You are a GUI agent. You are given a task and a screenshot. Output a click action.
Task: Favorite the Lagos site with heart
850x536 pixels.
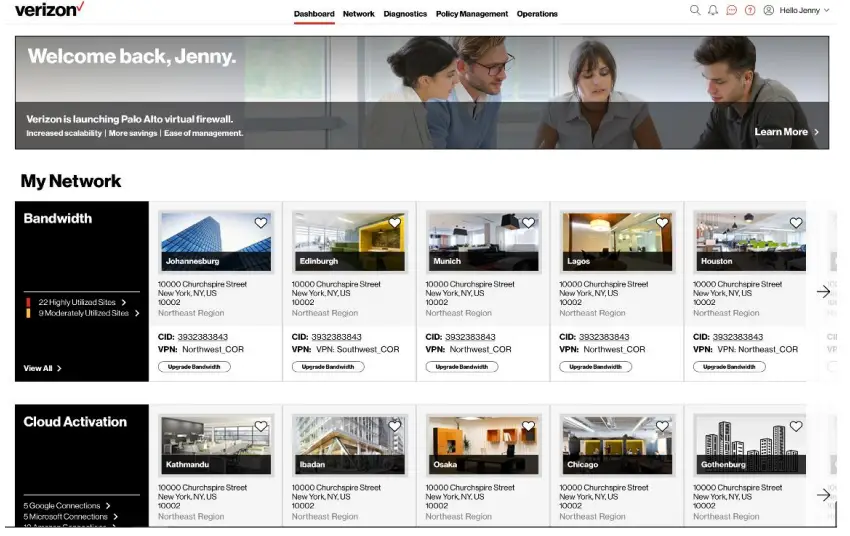coord(662,223)
